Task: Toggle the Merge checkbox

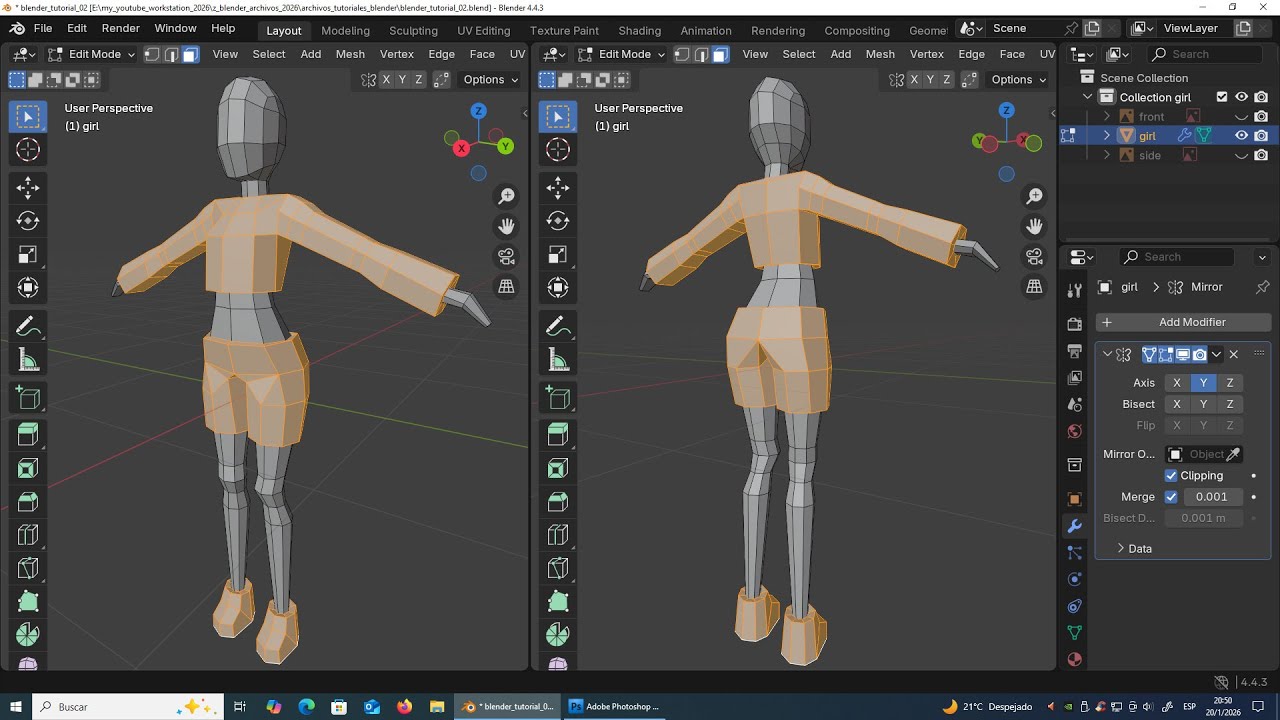Action: [1171, 497]
